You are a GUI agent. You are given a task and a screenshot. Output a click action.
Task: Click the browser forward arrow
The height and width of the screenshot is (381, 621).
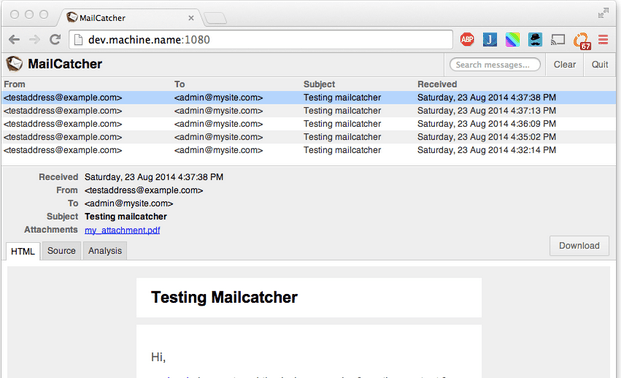(x=34, y=40)
